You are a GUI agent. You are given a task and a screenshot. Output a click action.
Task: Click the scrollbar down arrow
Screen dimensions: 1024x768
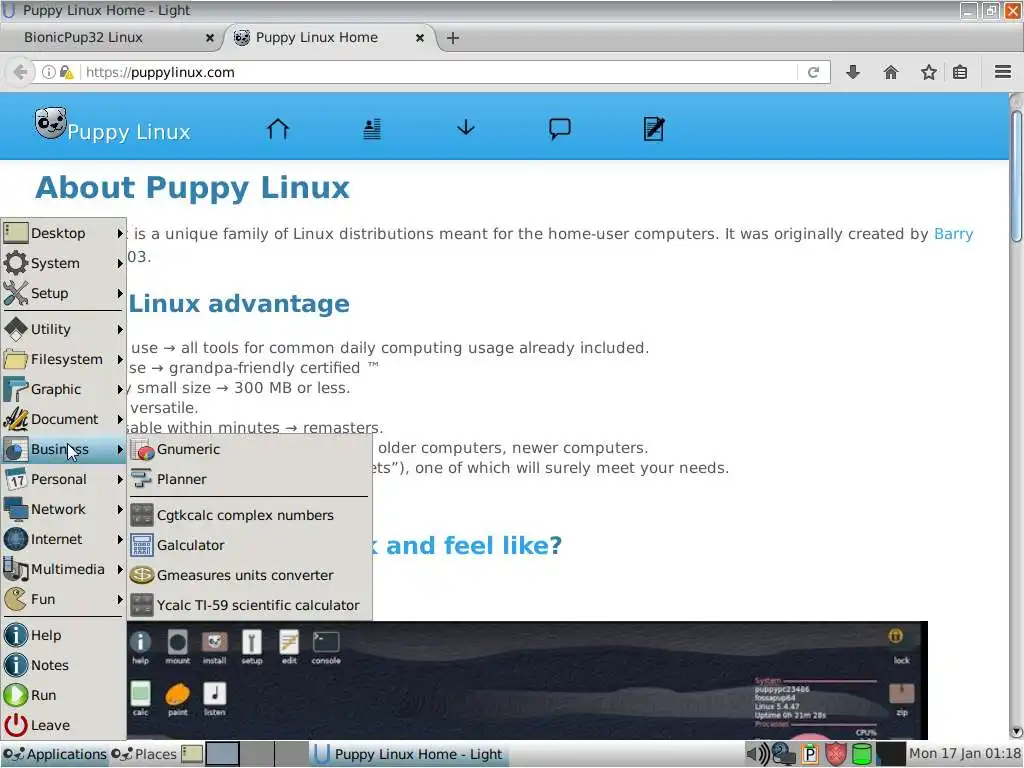(1016, 731)
